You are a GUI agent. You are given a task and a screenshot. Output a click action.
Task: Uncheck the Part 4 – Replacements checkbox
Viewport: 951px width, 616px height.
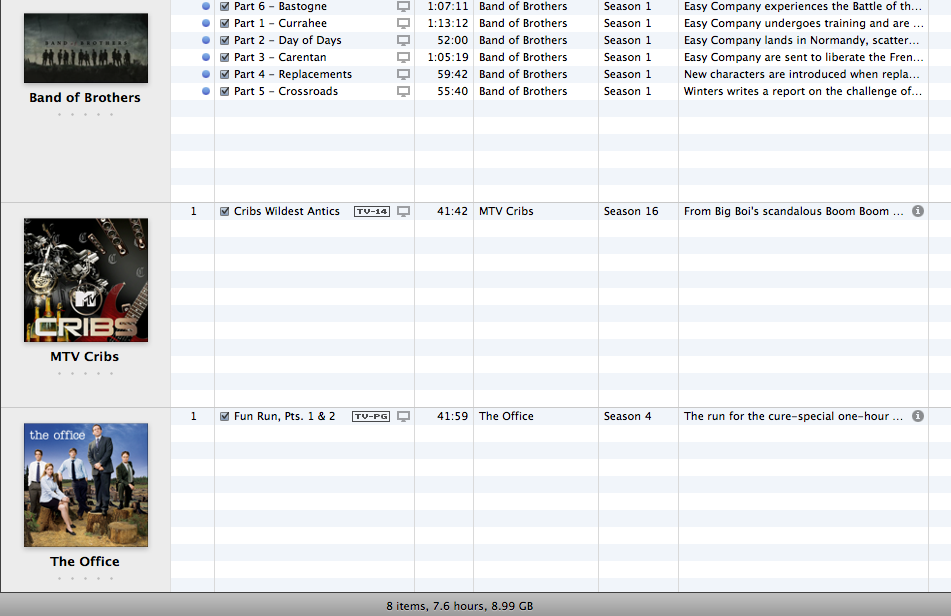pos(224,74)
